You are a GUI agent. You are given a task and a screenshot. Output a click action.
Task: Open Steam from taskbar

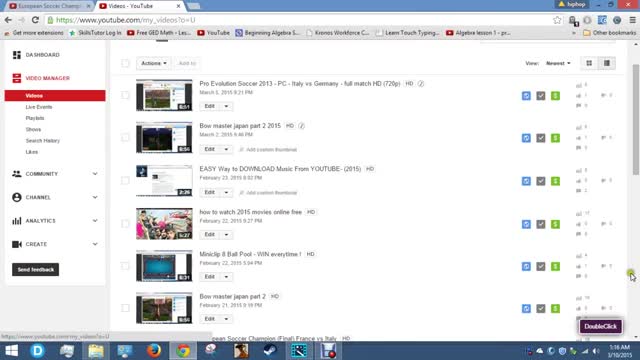coord(270,351)
